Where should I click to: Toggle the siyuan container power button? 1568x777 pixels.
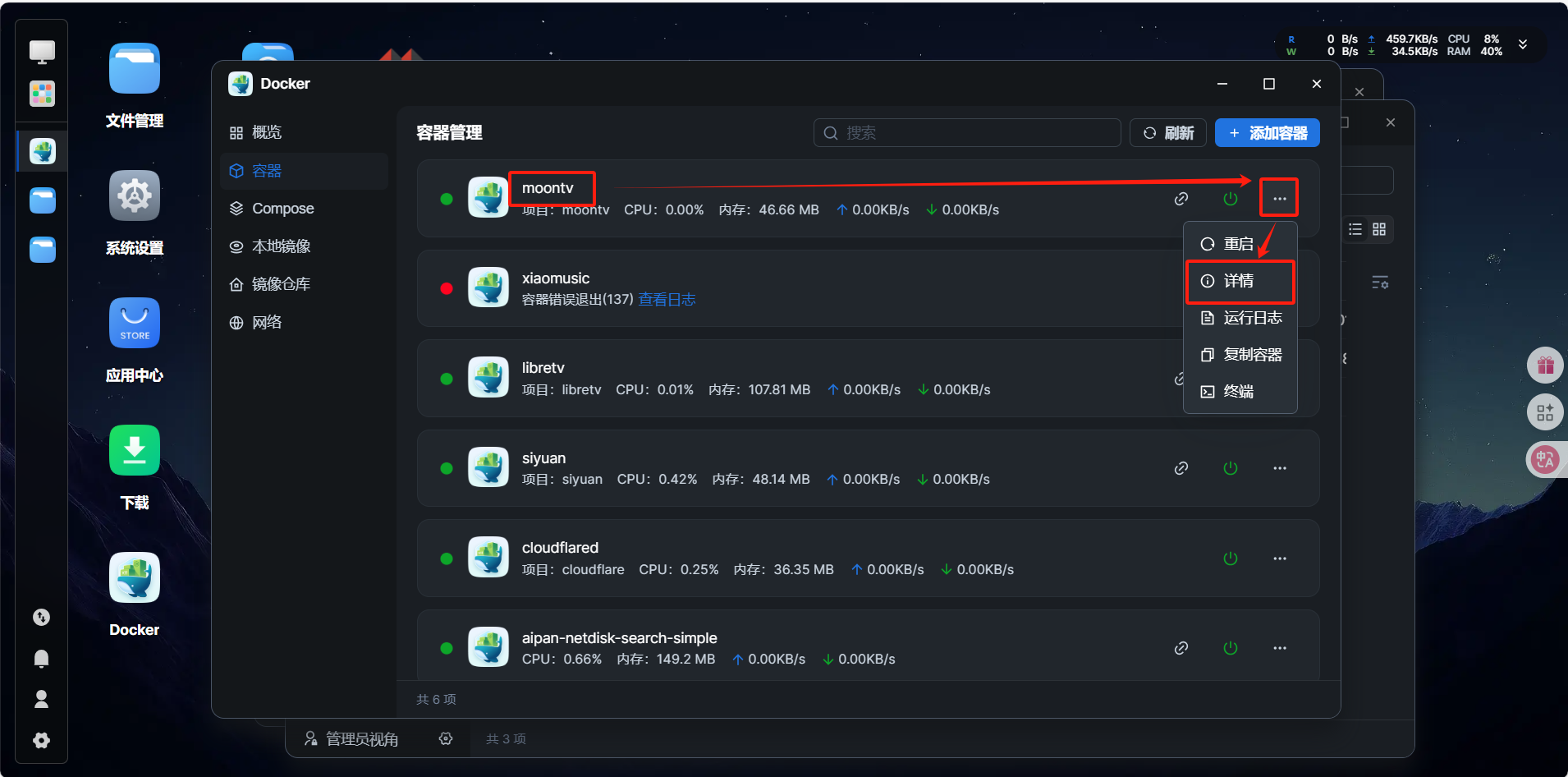[1230, 468]
